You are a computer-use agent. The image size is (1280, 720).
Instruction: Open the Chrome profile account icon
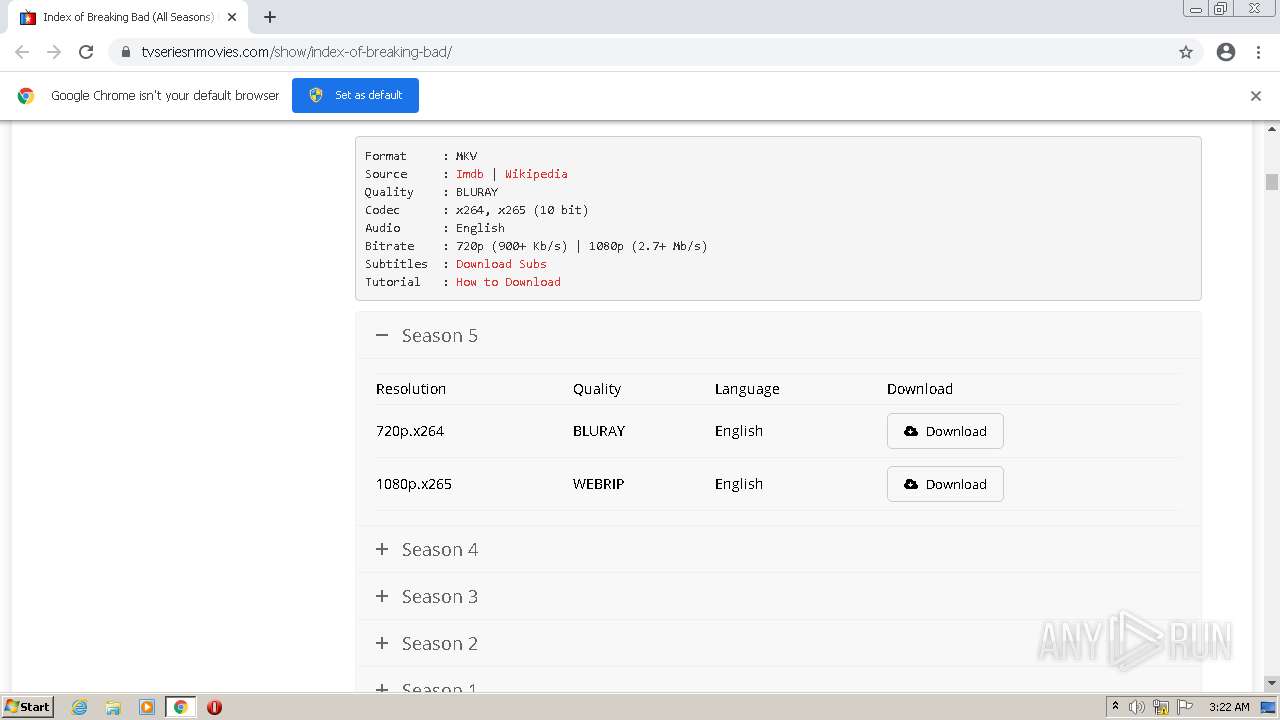(x=1226, y=52)
